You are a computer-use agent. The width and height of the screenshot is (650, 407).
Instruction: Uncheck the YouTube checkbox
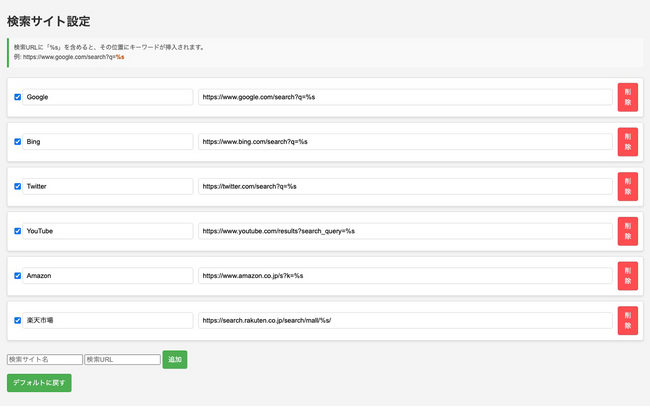tap(18, 231)
